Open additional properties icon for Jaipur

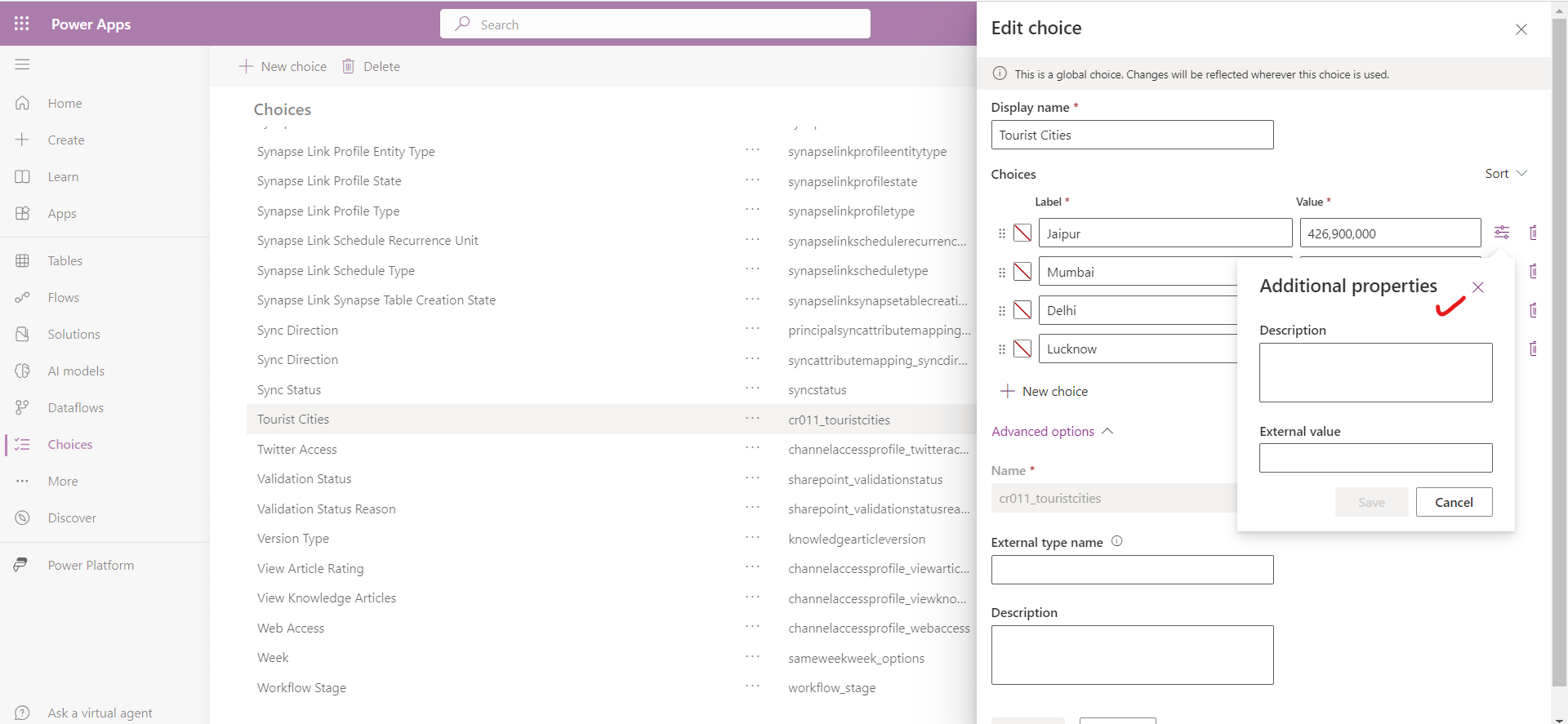[1501, 233]
